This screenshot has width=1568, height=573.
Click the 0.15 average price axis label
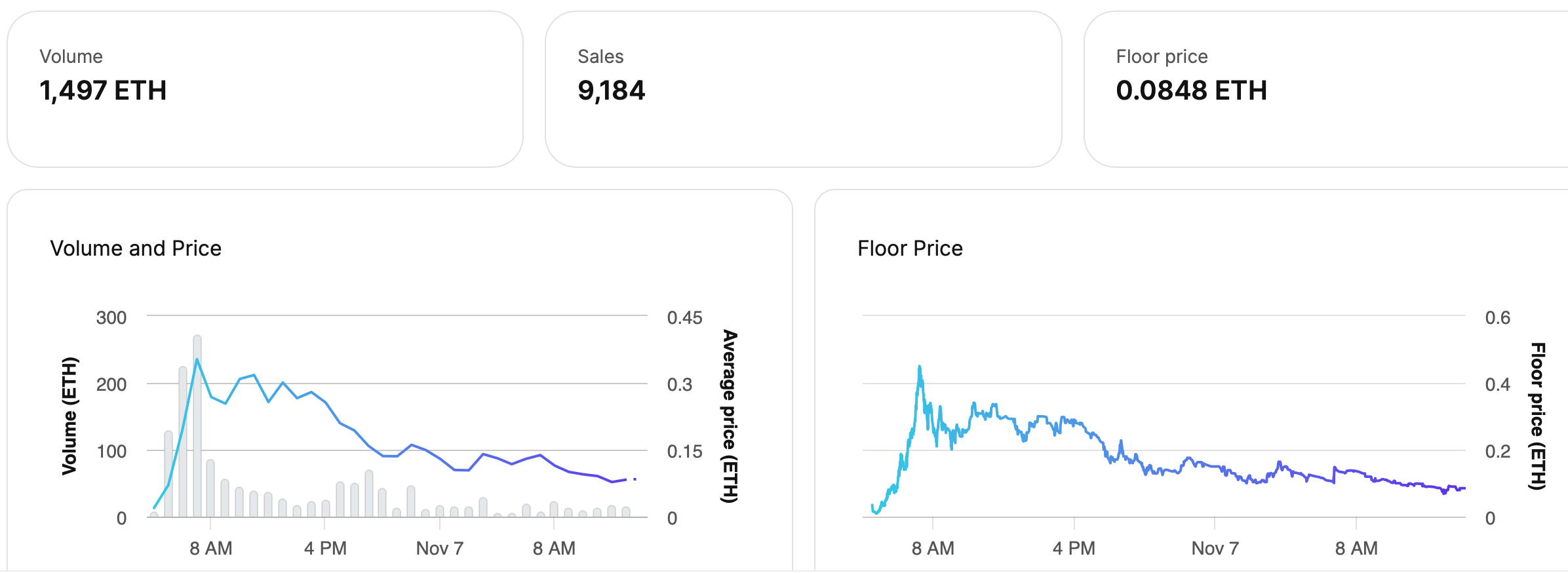pos(684,452)
